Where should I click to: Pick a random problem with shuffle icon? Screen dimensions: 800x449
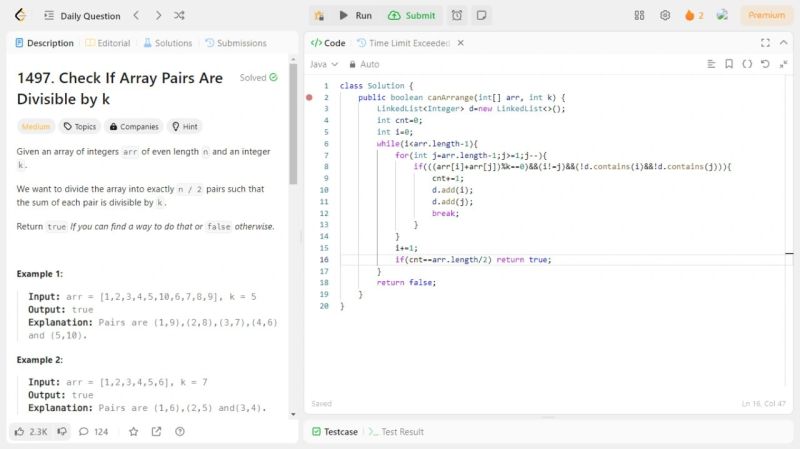179,16
